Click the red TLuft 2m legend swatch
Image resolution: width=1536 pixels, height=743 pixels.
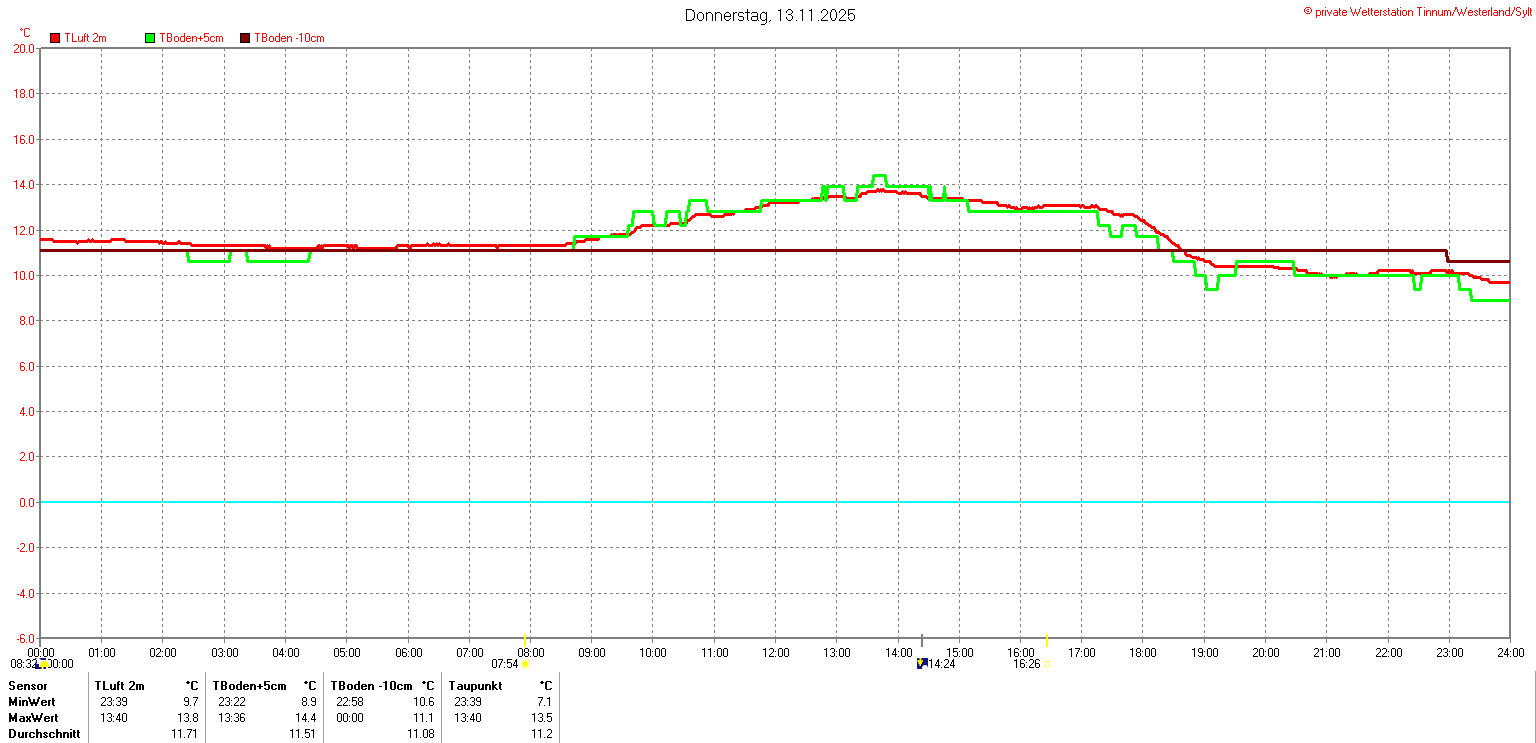pyautogui.click(x=55, y=38)
